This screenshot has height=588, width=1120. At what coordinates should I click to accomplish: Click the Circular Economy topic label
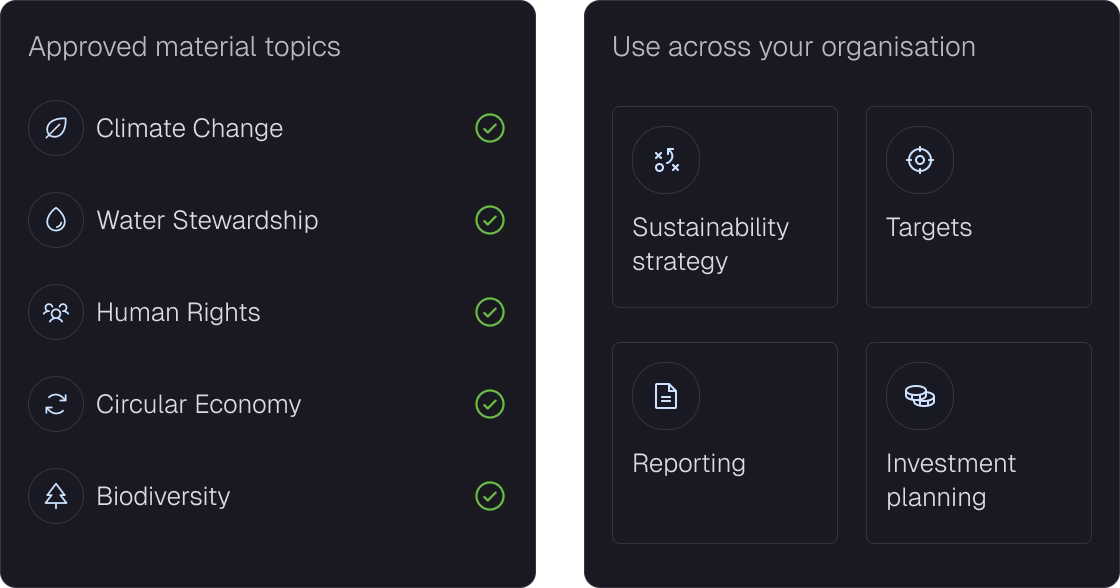click(x=199, y=404)
